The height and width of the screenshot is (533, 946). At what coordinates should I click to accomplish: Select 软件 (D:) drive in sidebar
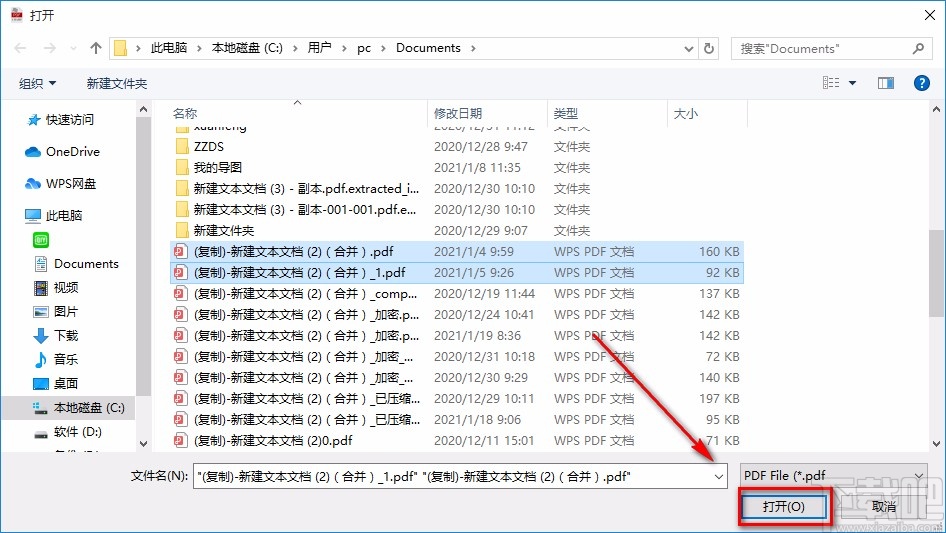pyautogui.click(x=68, y=432)
